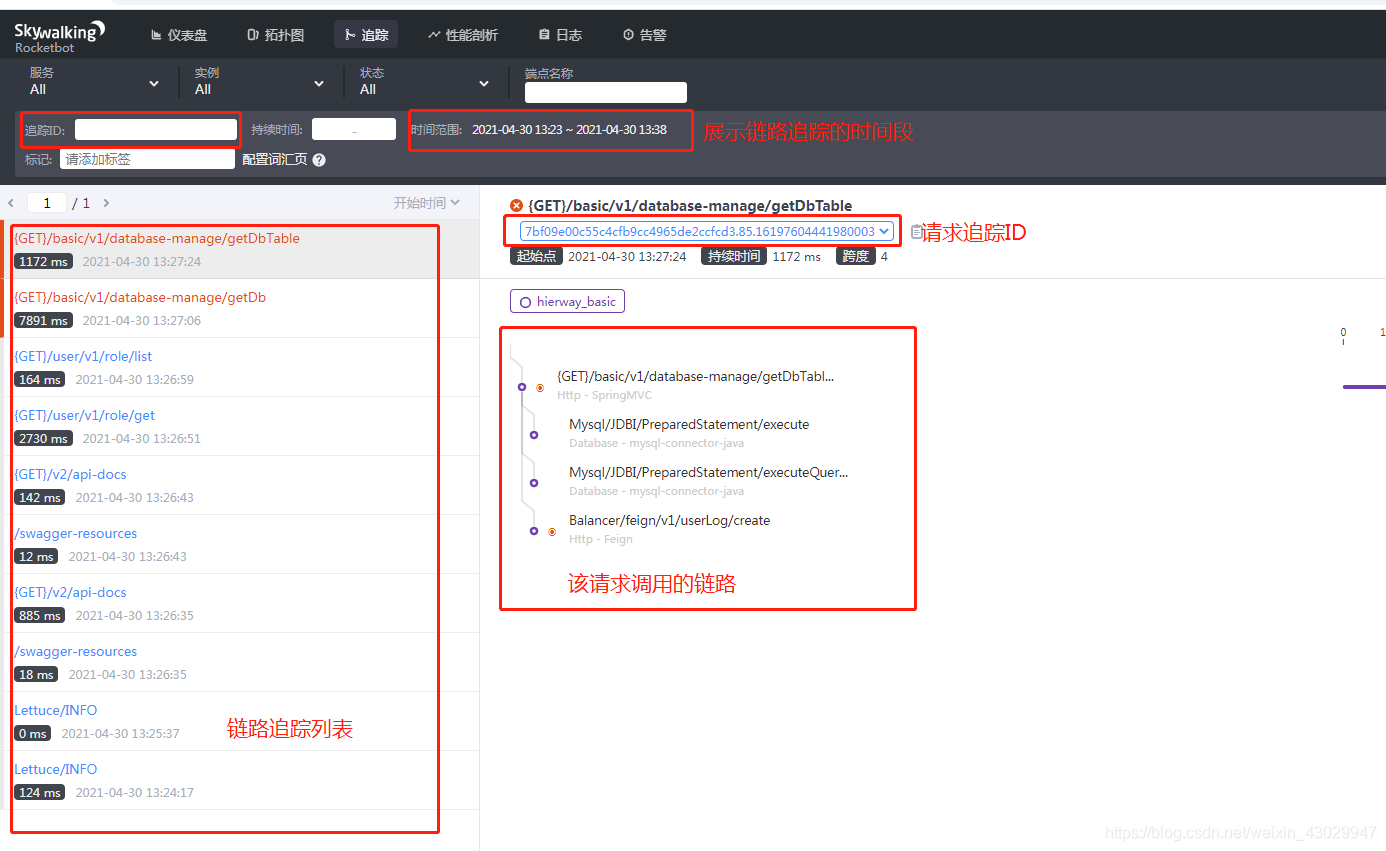The height and width of the screenshot is (851, 1386).
Task: Click the 端点名称 endpoint name field
Action: point(605,92)
